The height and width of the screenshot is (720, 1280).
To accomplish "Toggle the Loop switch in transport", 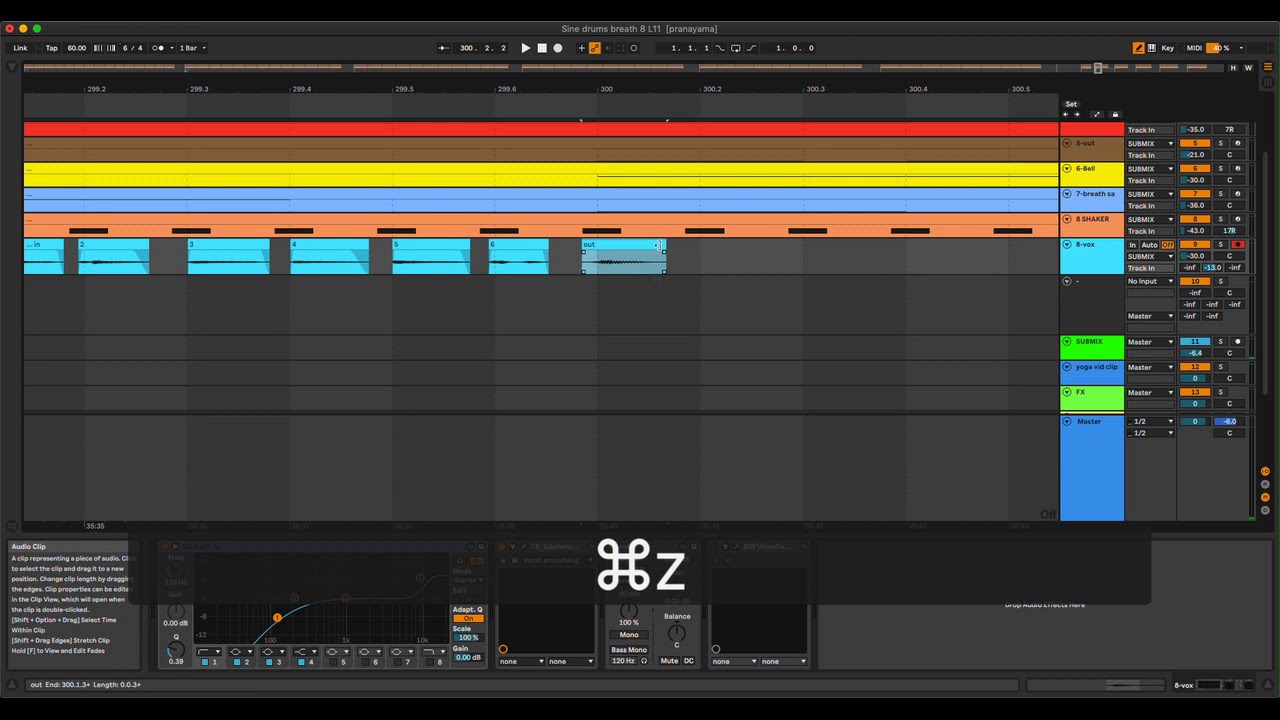I will [x=736, y=48].
